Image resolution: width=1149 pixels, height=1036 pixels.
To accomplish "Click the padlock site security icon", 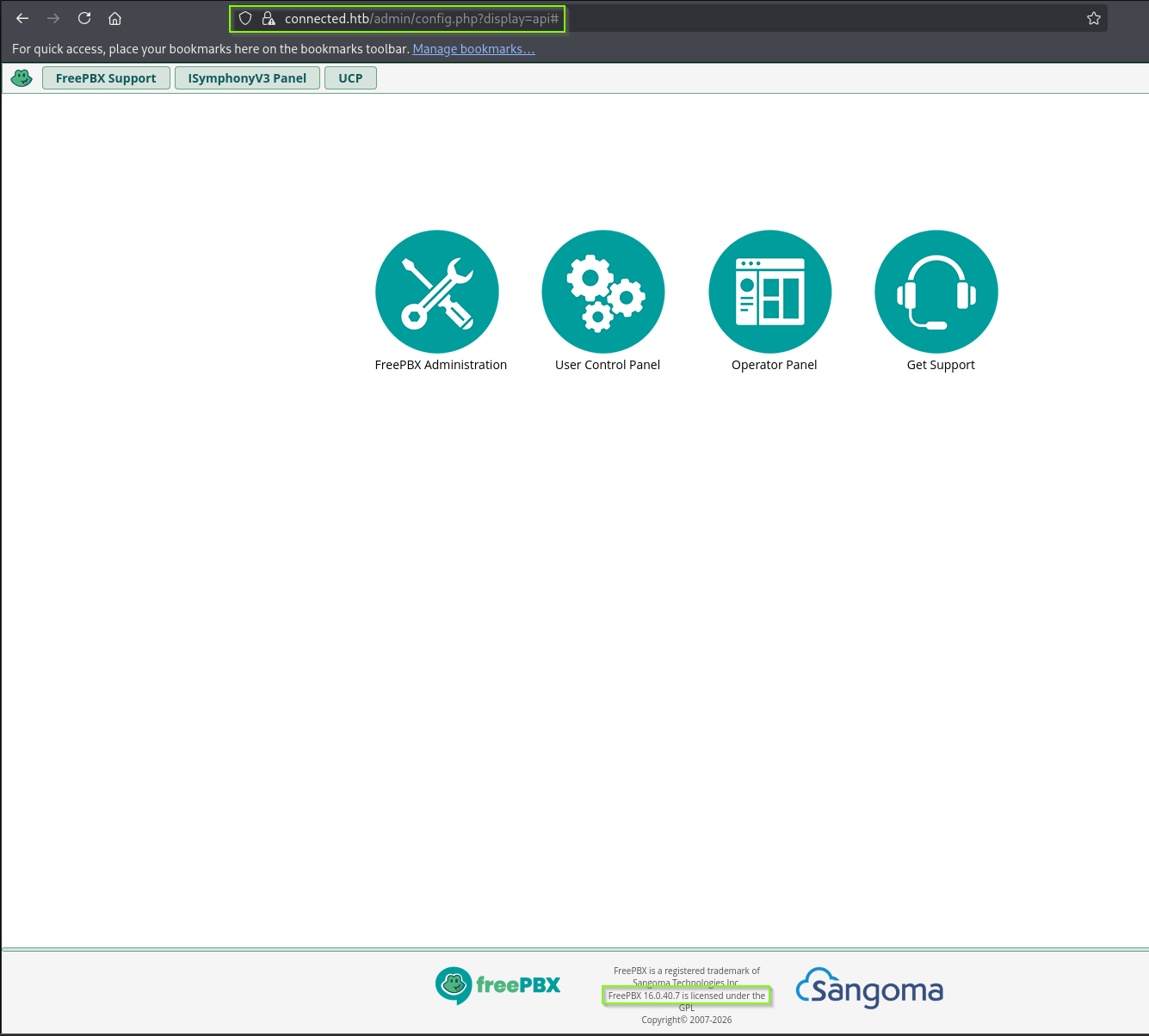I will pyautogui.click(x=268, y=18).
